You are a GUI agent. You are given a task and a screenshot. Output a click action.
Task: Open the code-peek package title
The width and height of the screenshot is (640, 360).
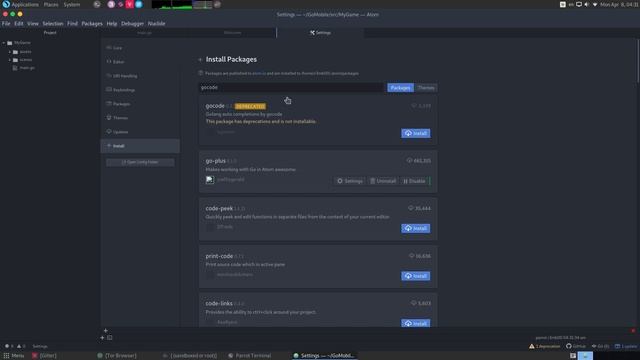[x=219, y=209]
